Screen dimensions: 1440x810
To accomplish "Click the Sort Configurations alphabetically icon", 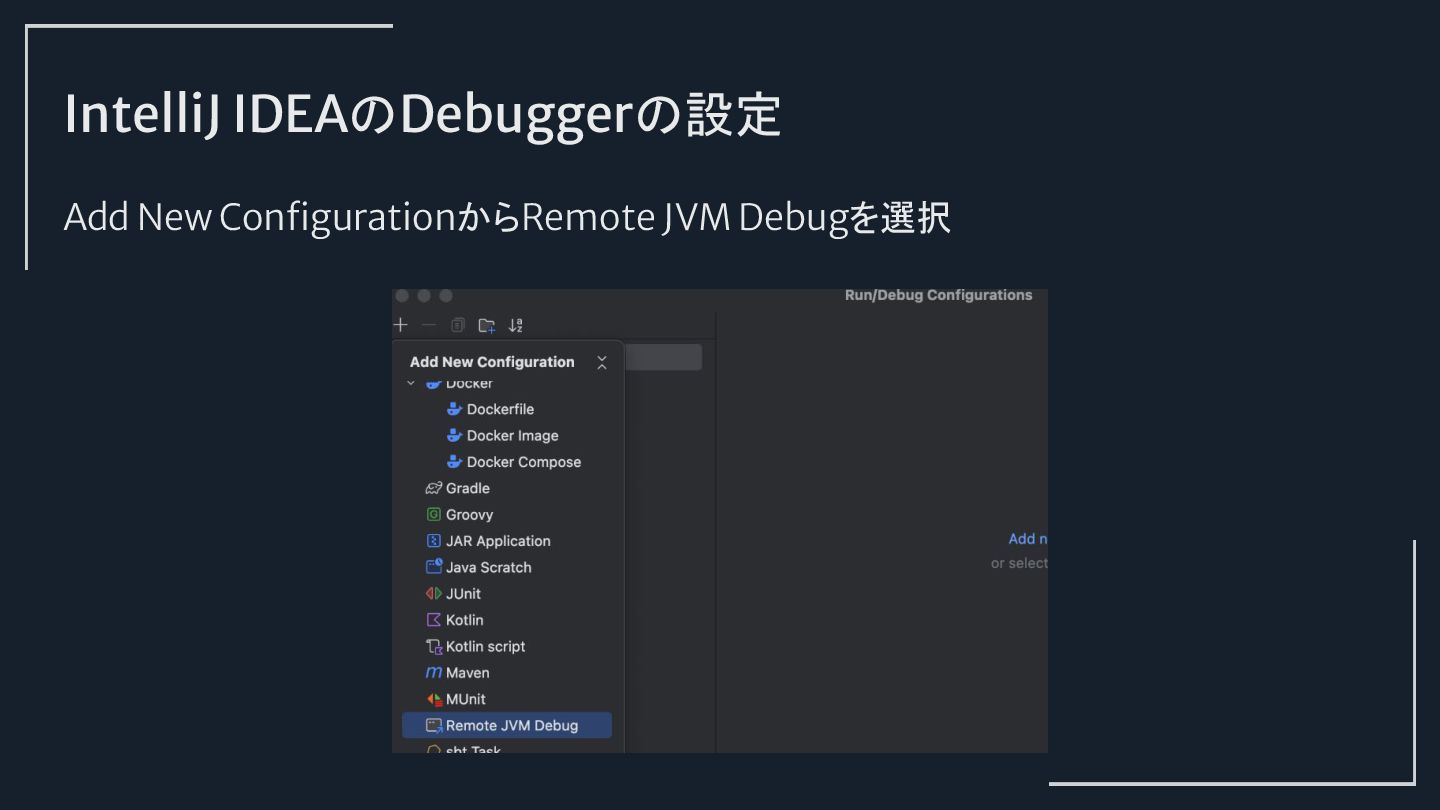I will click(x=516, y=325).
